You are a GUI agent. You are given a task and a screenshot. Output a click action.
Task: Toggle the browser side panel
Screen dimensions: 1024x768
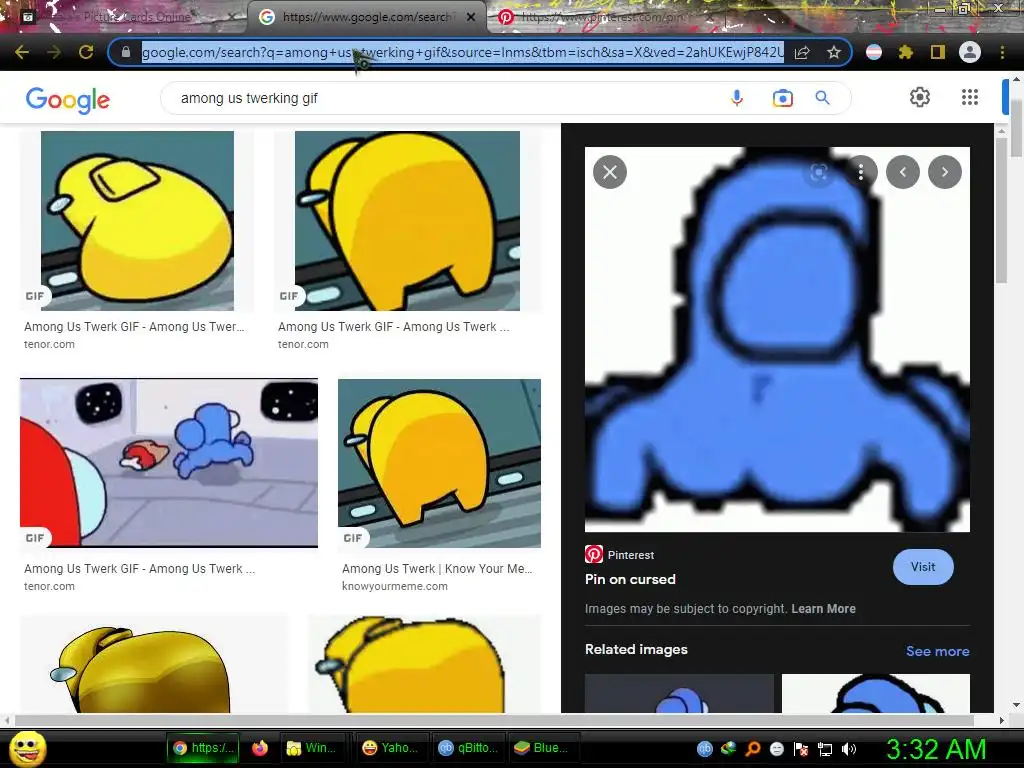coord(938,52)
